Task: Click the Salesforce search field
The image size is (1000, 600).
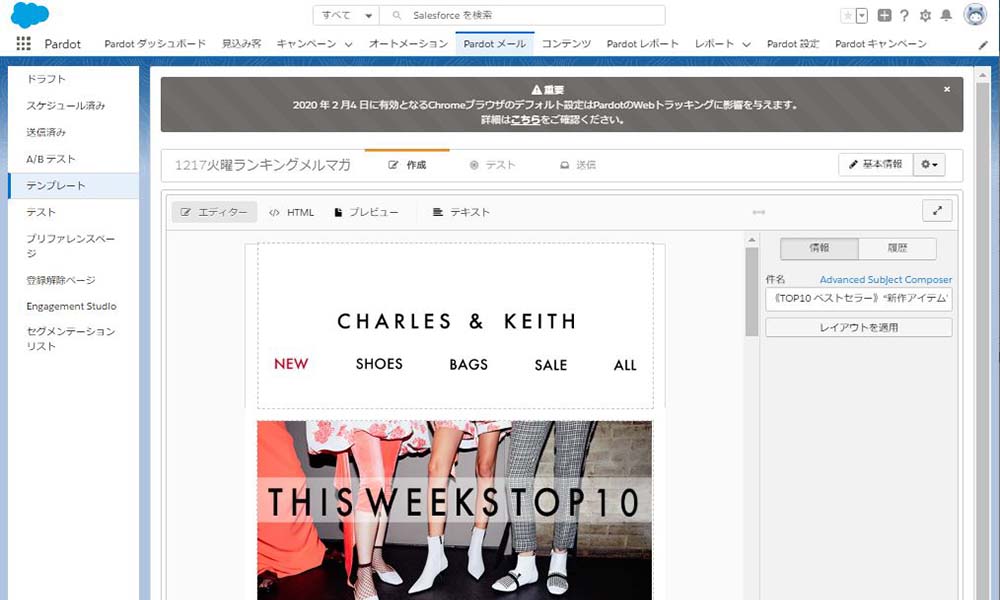Action: point(522,15)
